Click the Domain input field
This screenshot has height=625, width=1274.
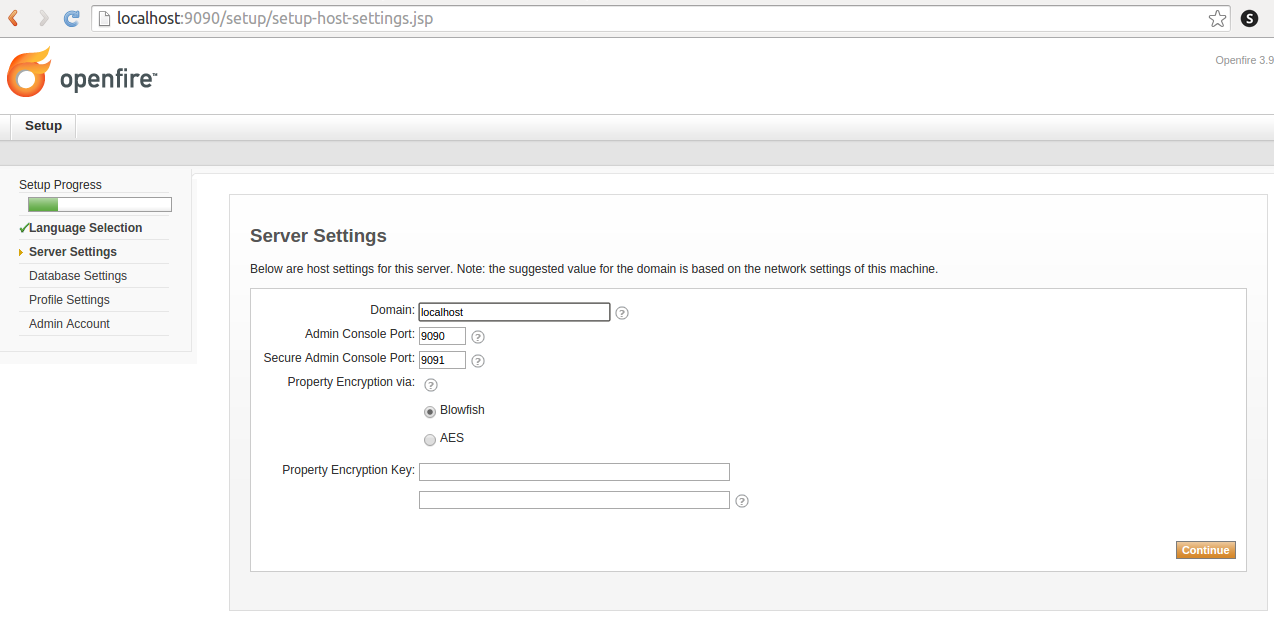514,312
